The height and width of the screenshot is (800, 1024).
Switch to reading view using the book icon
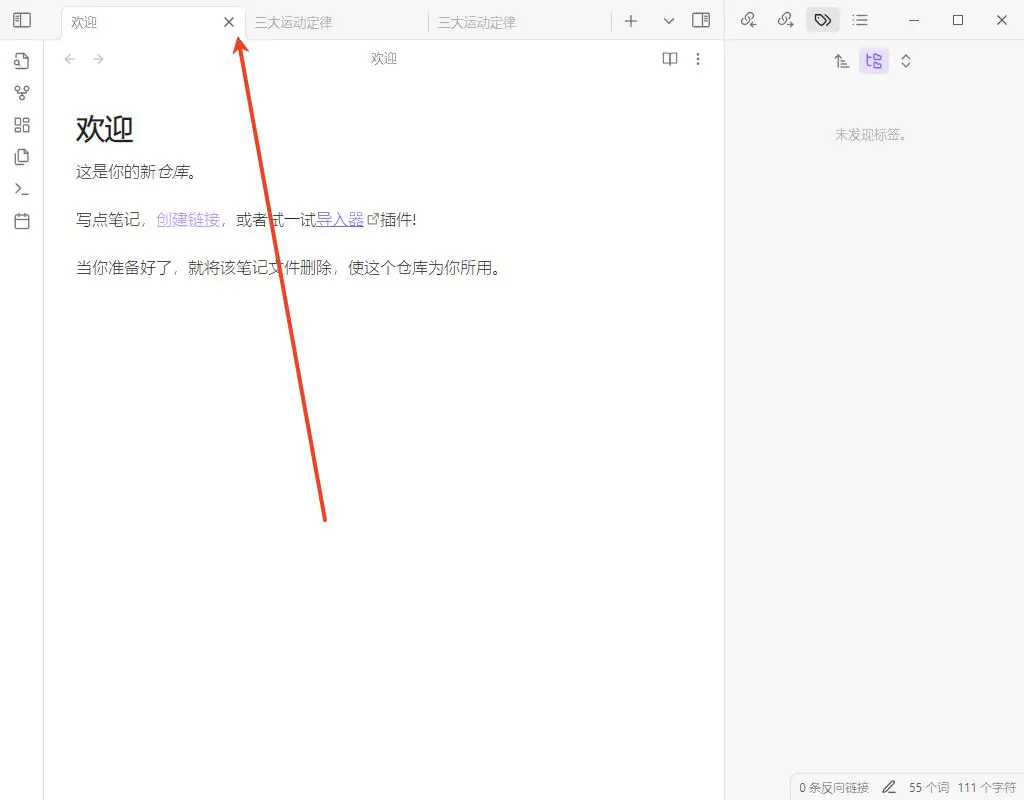point(670,59)
